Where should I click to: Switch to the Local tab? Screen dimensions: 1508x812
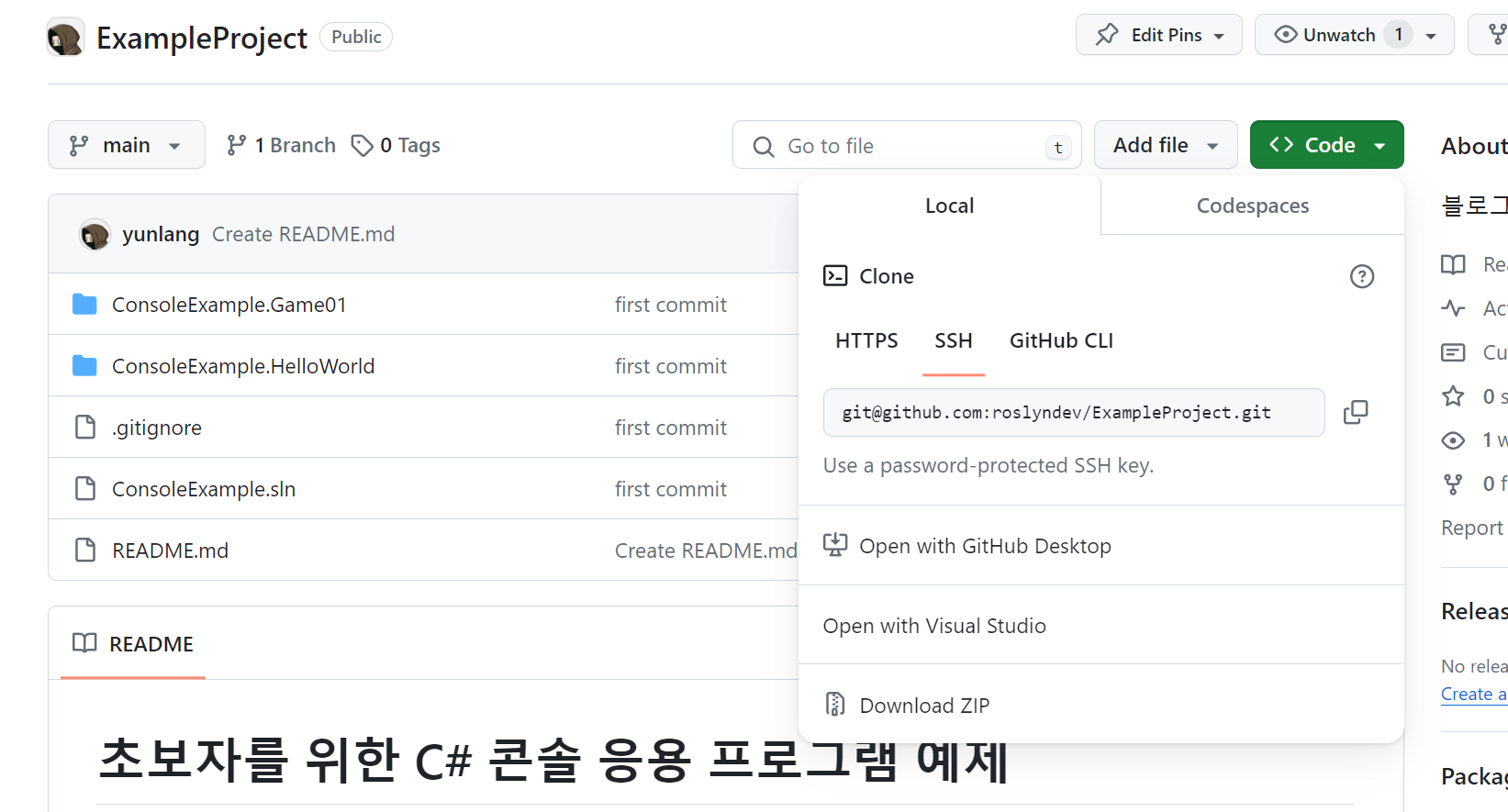[950, 206]
